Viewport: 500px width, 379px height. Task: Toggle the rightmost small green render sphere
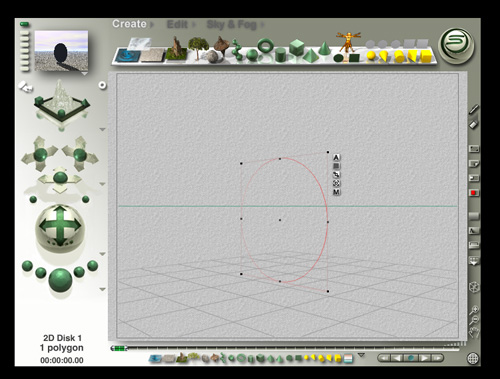(93, 266)
